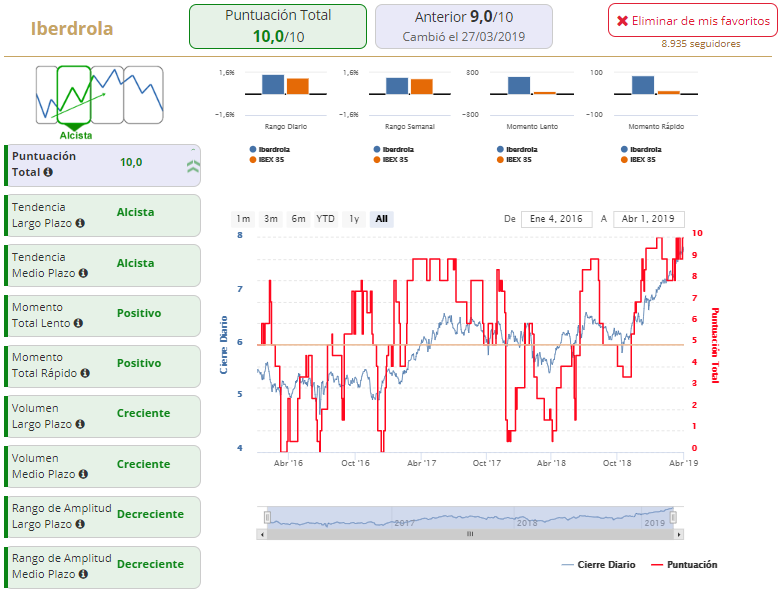Click the green double-chevron in Puntuación Total row

point(193,166)
